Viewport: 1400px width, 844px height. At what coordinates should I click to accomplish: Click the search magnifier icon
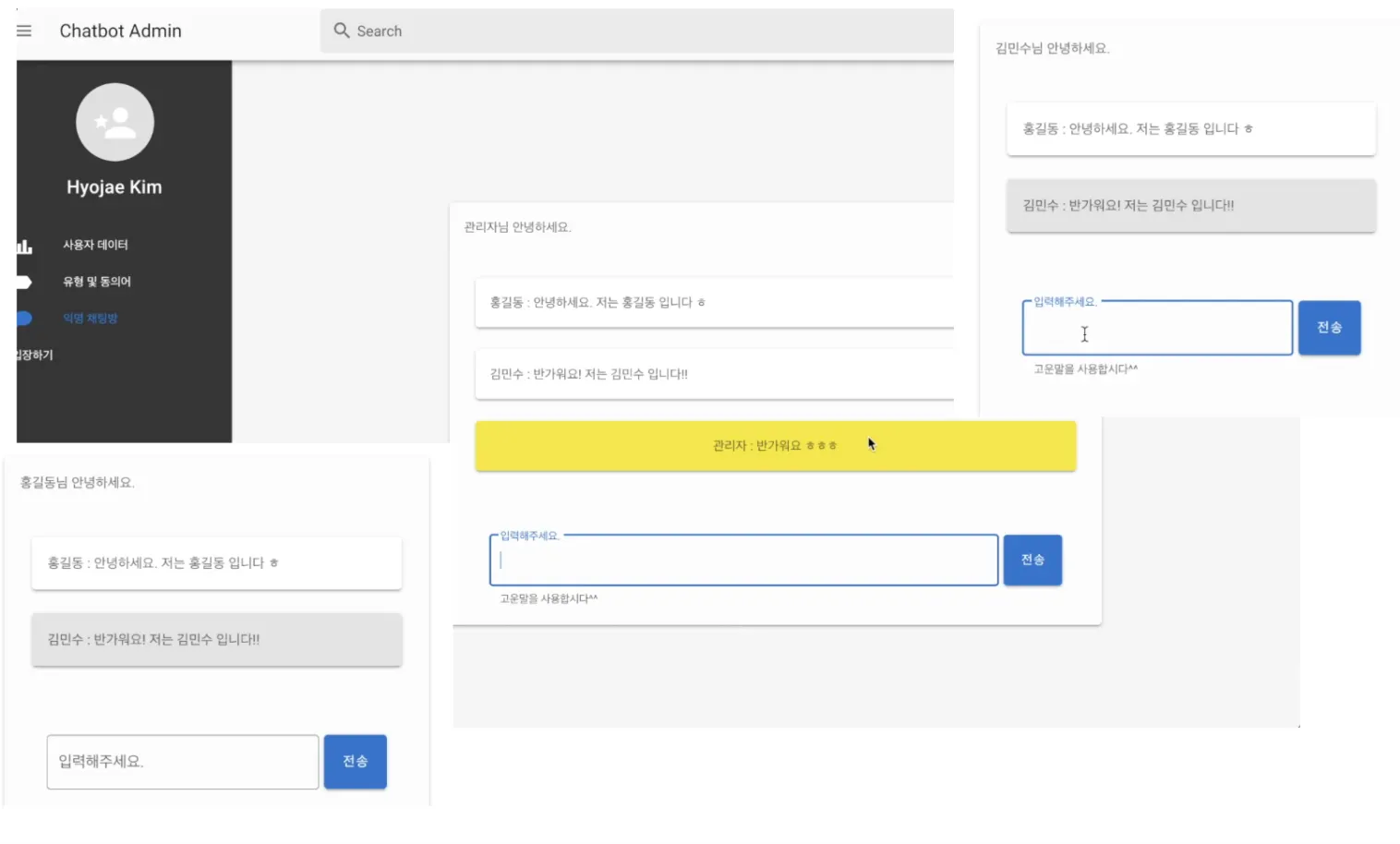[342, 30]
